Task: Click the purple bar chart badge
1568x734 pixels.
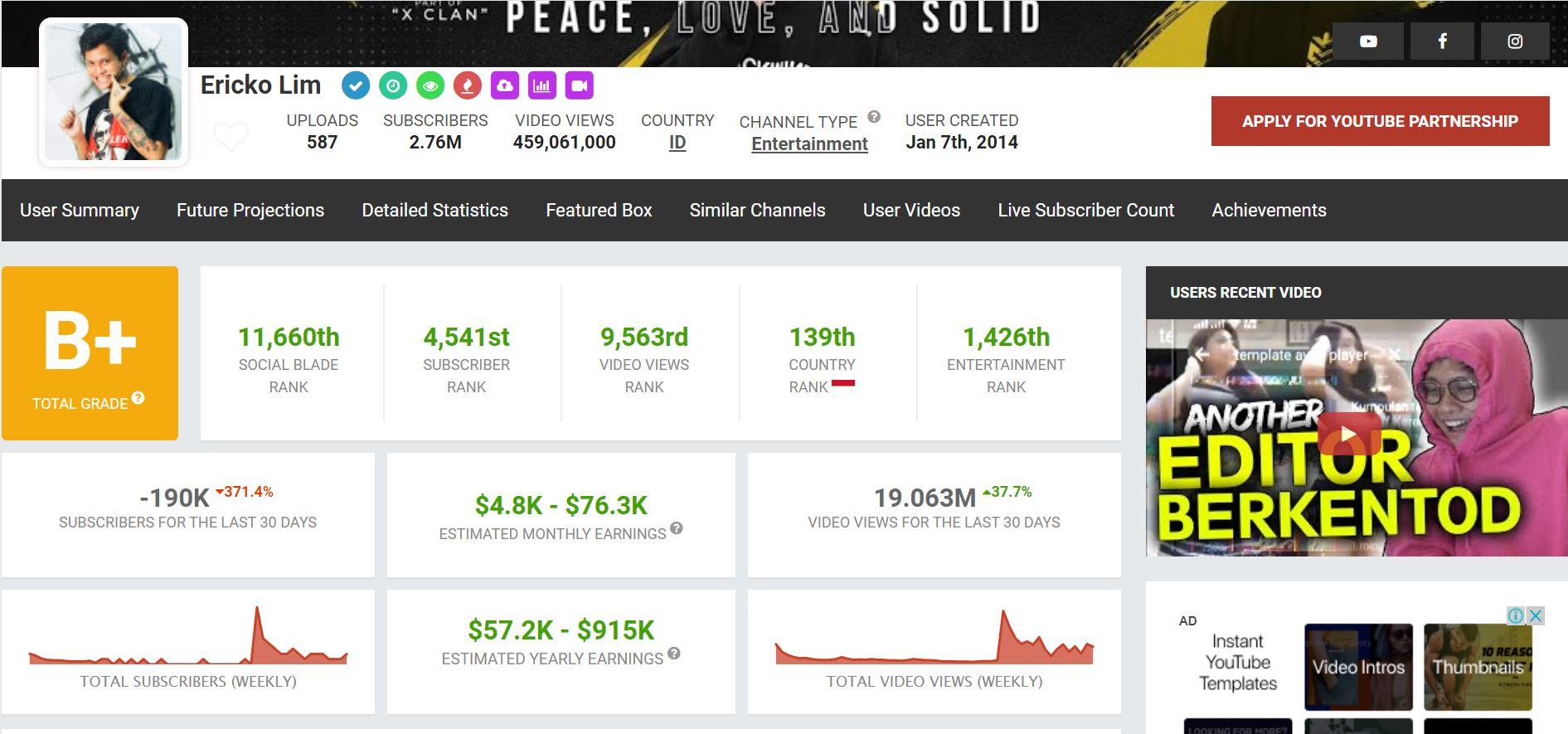Action: [542, 85]
